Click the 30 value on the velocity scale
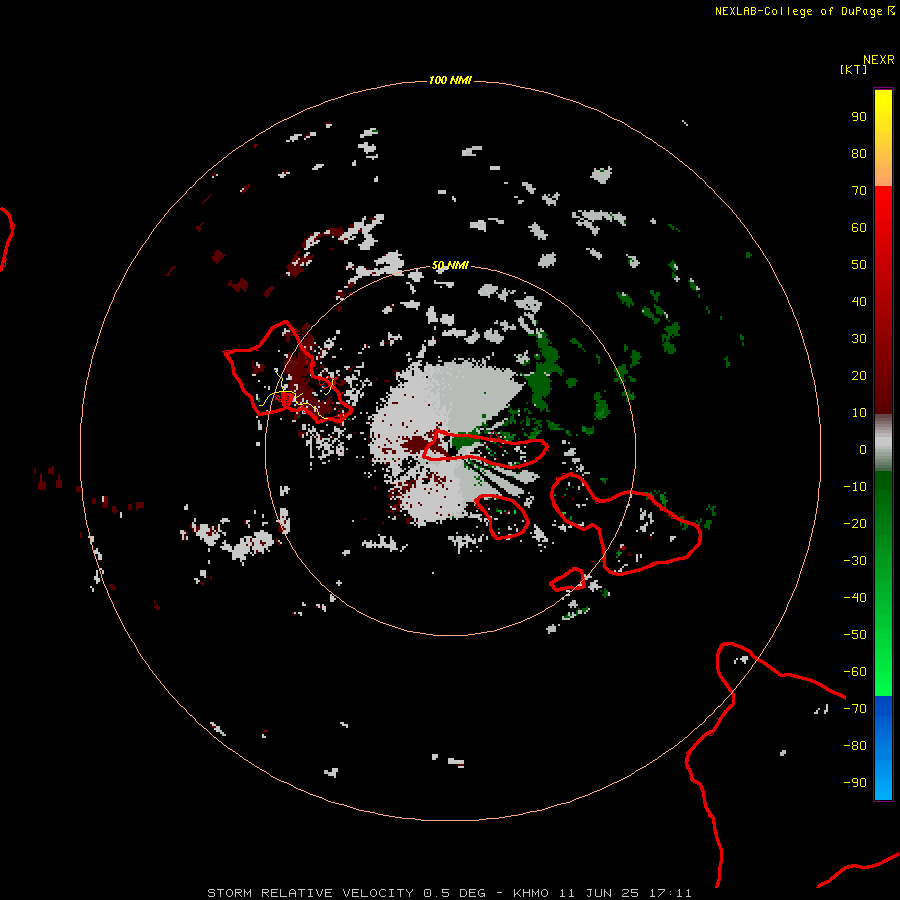This screenshot has width=900, height=900. click(859, 339)
